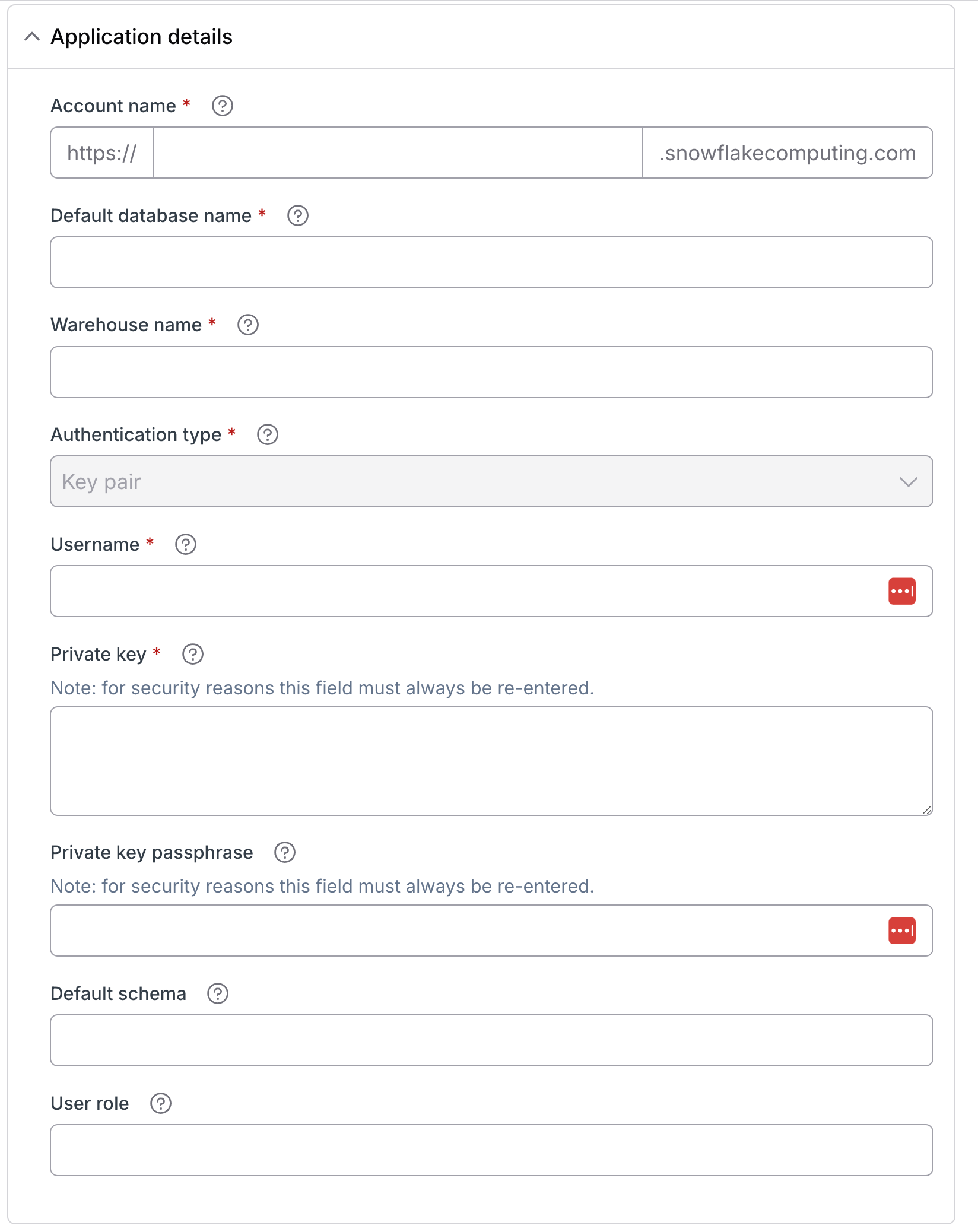Focus the User role text field
This screenshot has height=1232, width=978.
(491, 1151)
